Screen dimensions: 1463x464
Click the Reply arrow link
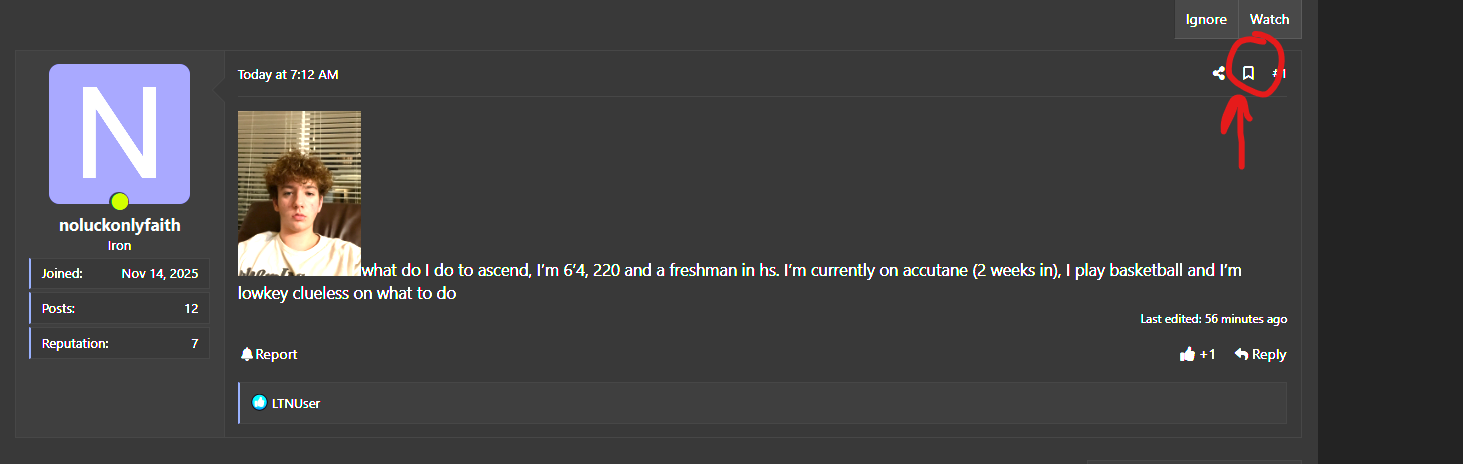click(x=1260, y=354)
